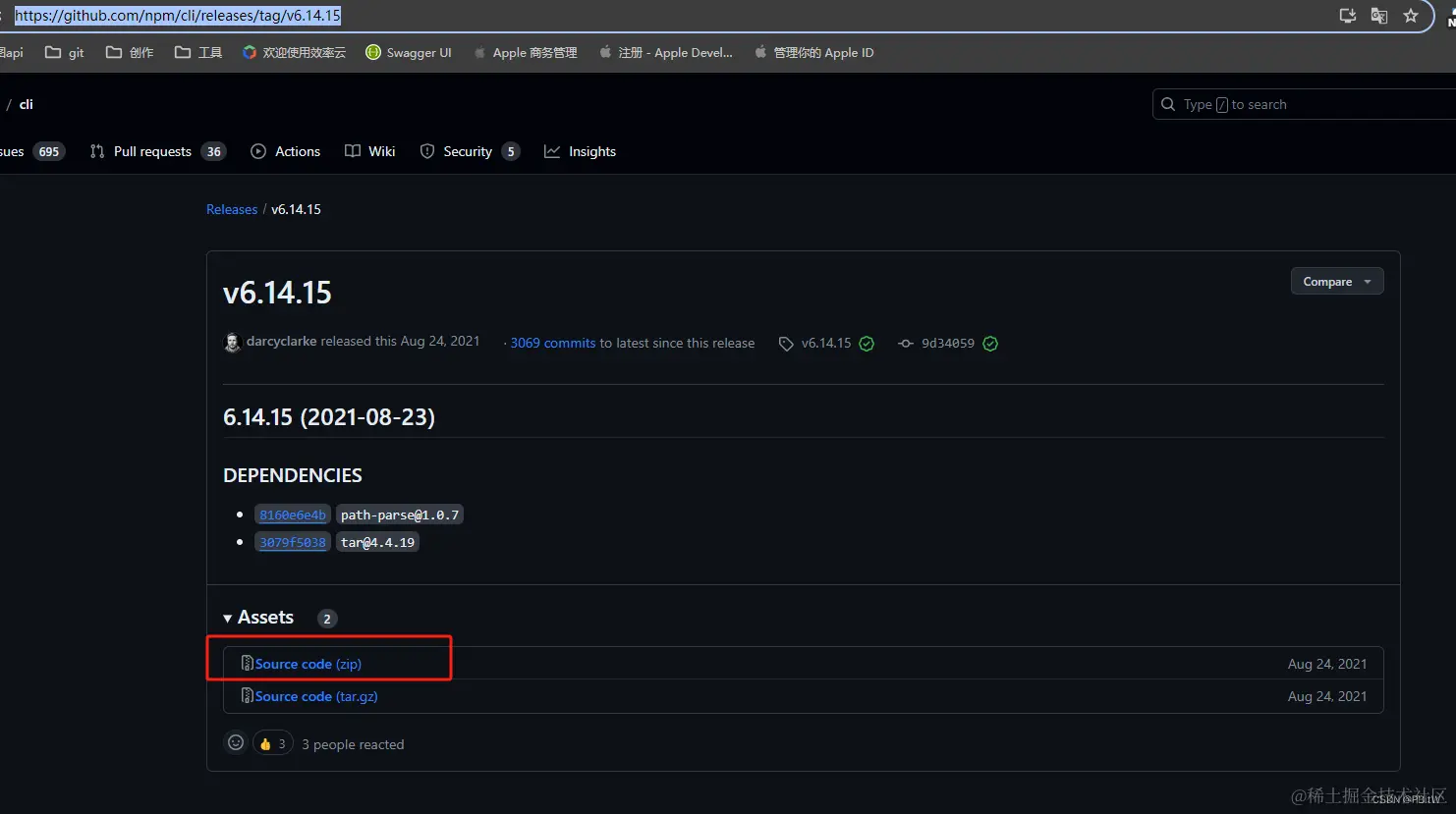Open commit 8160e6e4b for path-parse
The image size is (1456, 814).
point(293,515)
